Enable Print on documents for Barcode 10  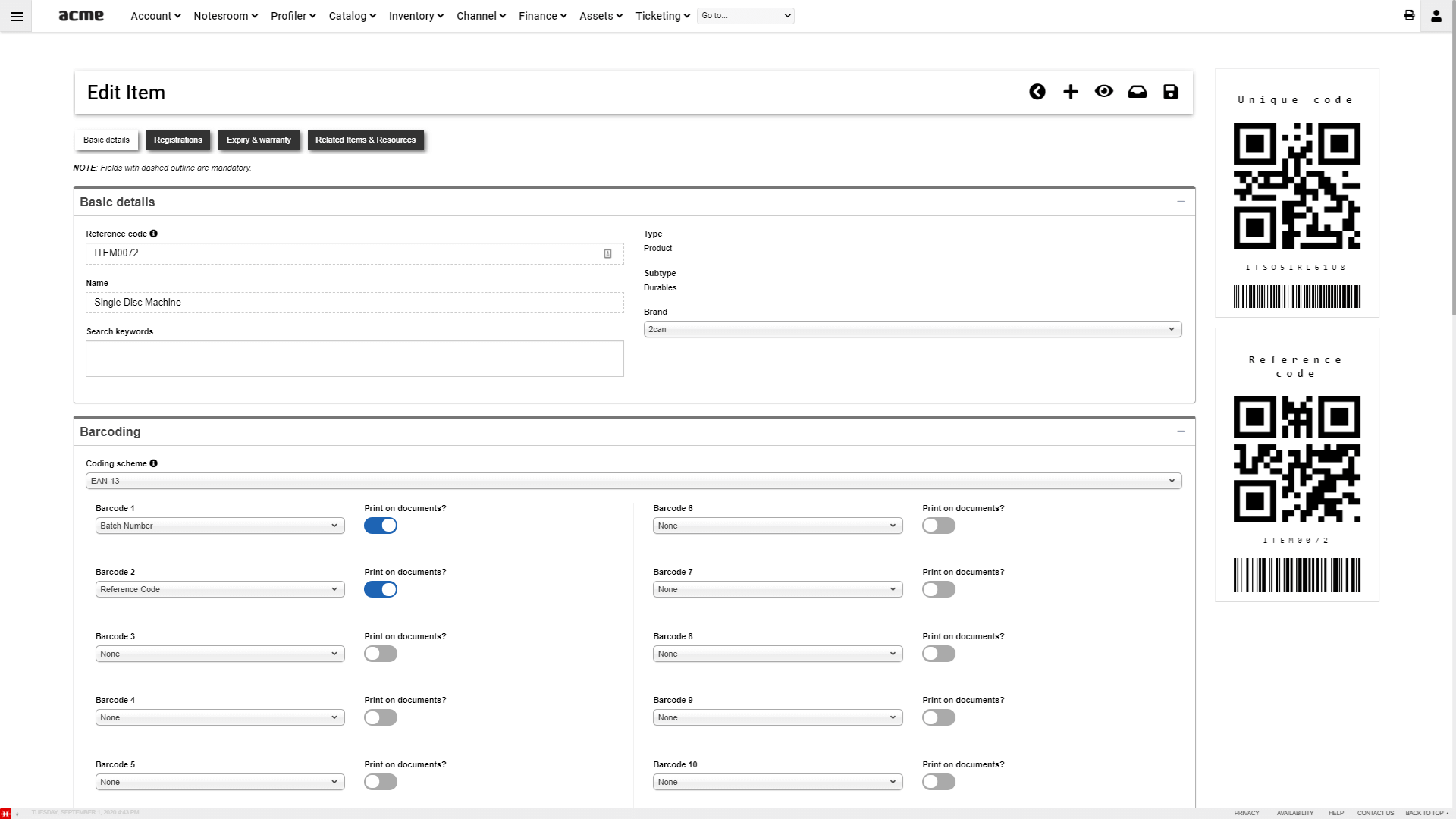(939, 782)
